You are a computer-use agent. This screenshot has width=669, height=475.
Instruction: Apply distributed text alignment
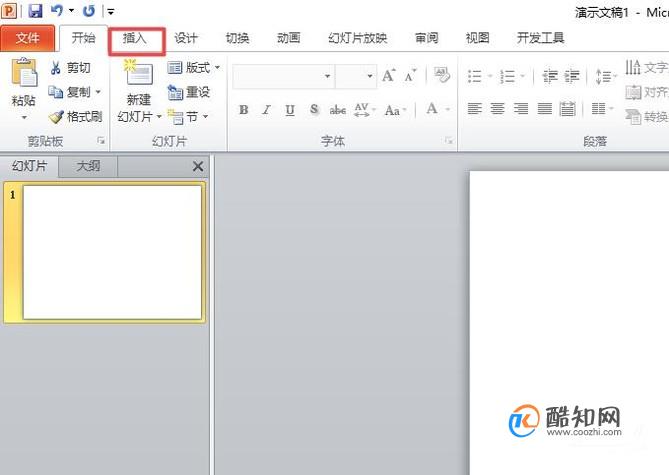pos(567,109)
